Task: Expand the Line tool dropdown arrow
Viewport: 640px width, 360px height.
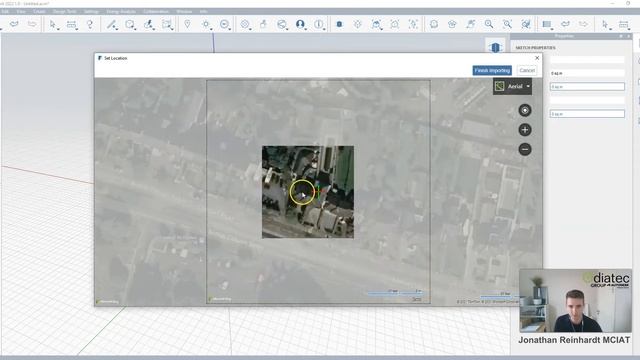Action: [117, 29]
